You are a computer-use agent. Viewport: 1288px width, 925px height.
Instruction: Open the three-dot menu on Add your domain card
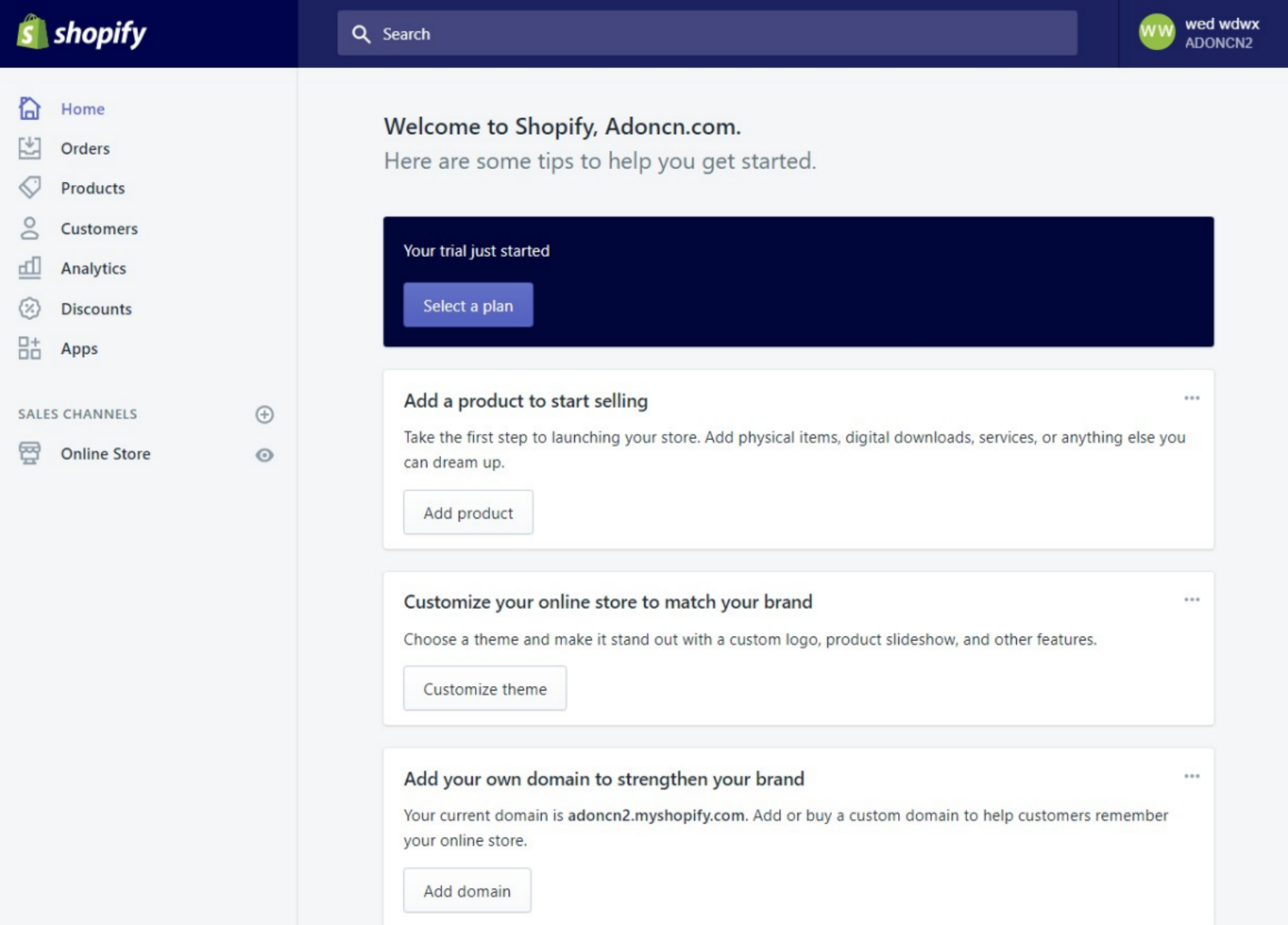tap(1192, 777)
